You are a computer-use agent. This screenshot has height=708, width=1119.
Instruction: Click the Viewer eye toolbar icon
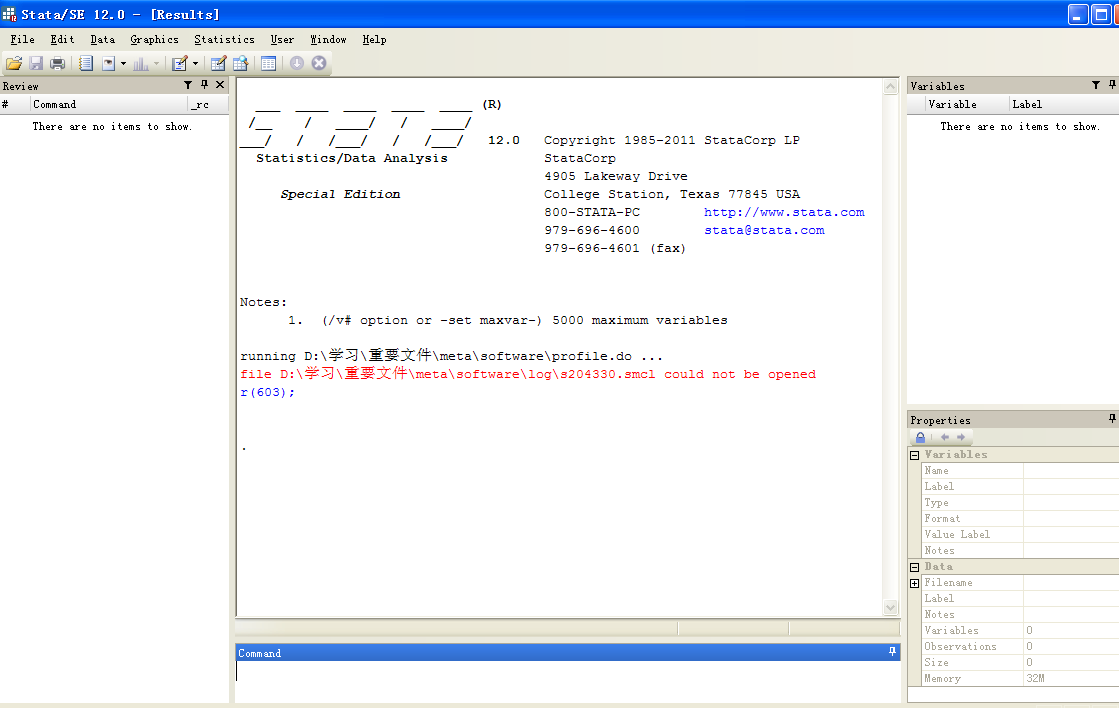click(x=108, y=64)
